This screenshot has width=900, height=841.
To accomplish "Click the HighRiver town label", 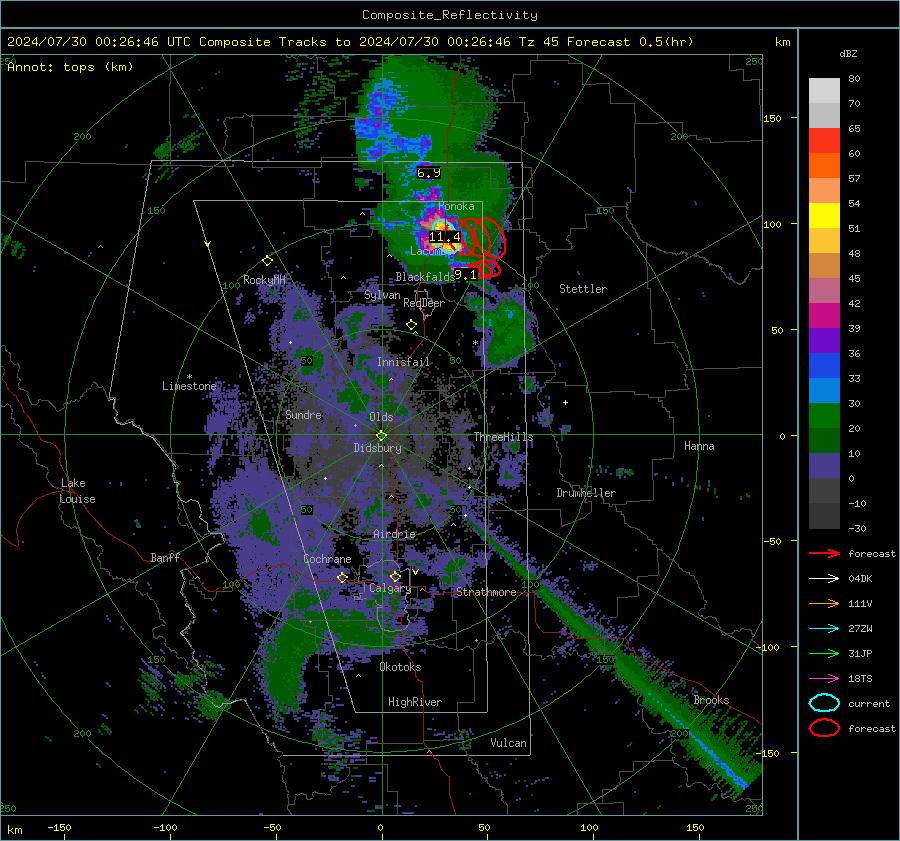I will [415, 702].
